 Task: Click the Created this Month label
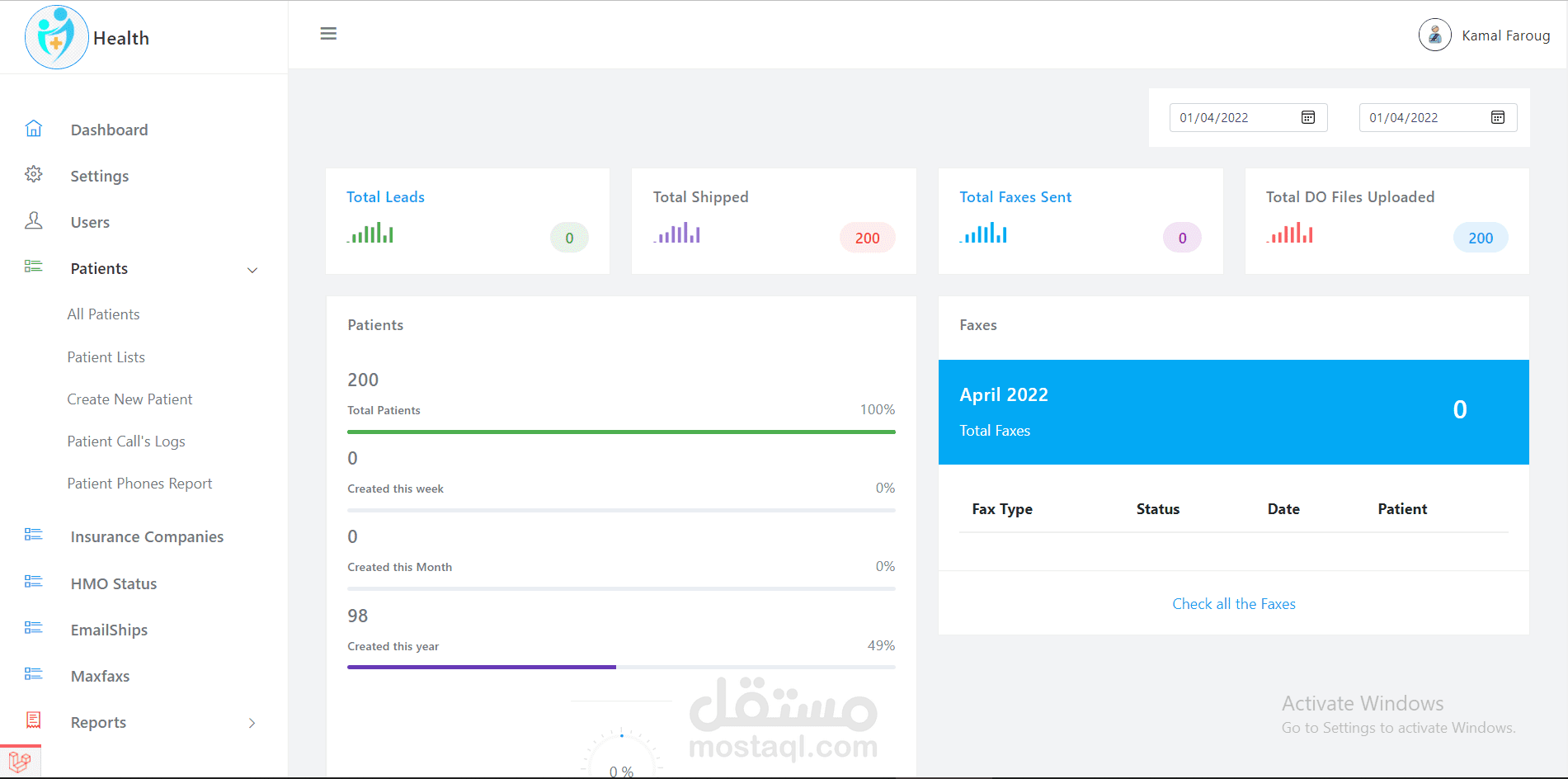click(x=399, y=567)
